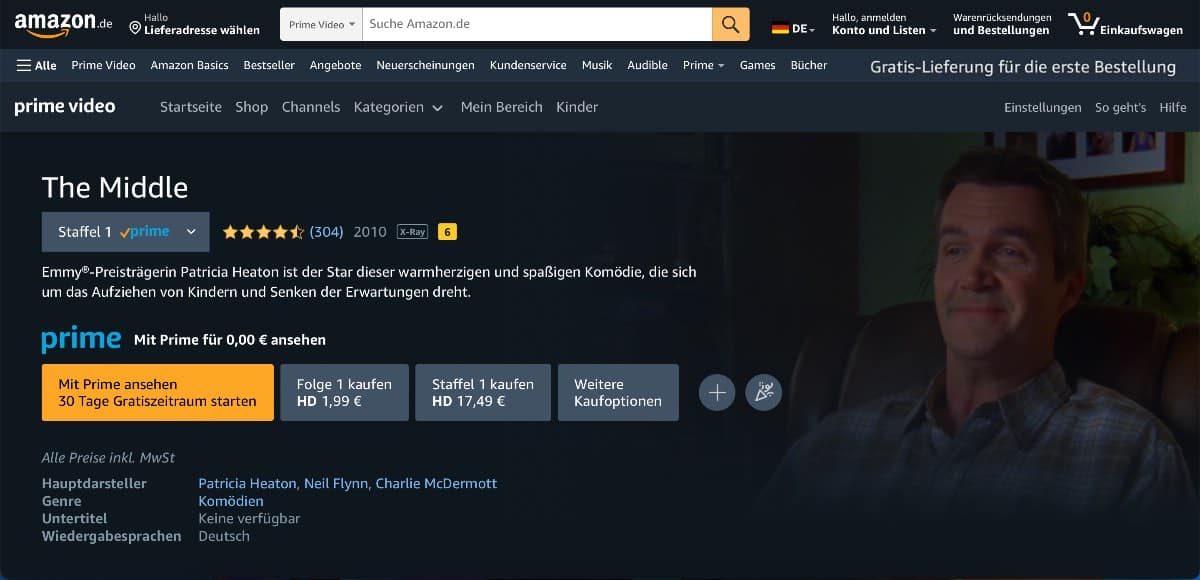Open the Amazon.de logo homepage
1200x580 pixels.
point(63,23)
